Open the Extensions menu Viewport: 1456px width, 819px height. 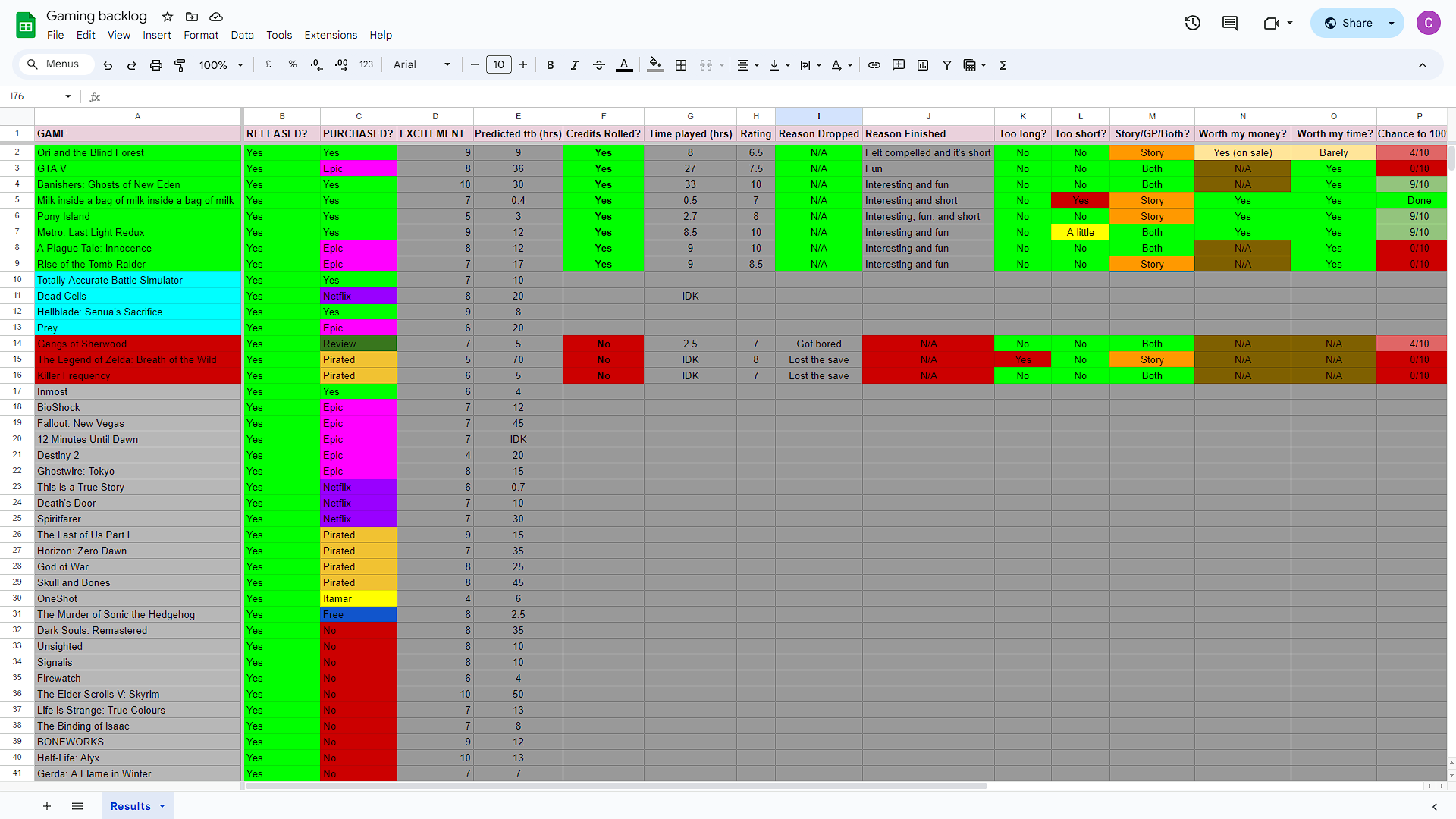(x=331, y=35)
